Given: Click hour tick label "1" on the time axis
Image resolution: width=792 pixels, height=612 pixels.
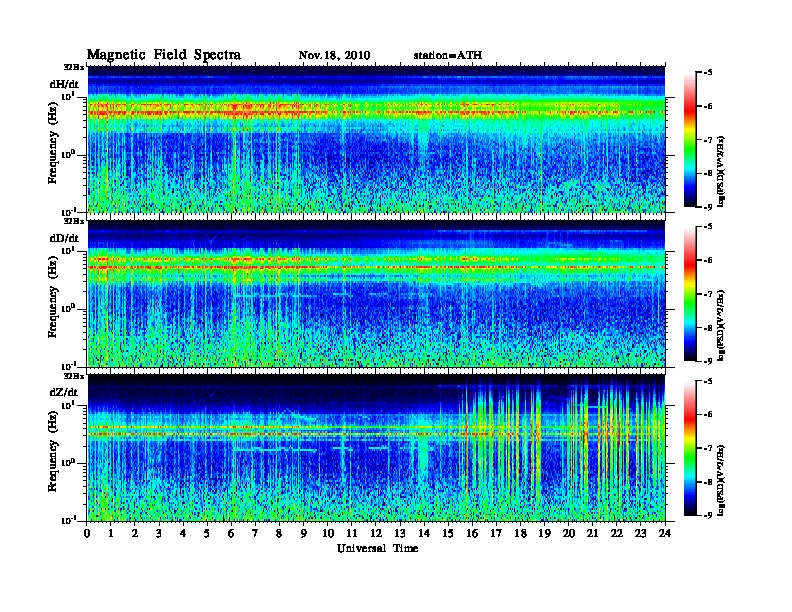Looking at the screenshot, I should (111, 533).
